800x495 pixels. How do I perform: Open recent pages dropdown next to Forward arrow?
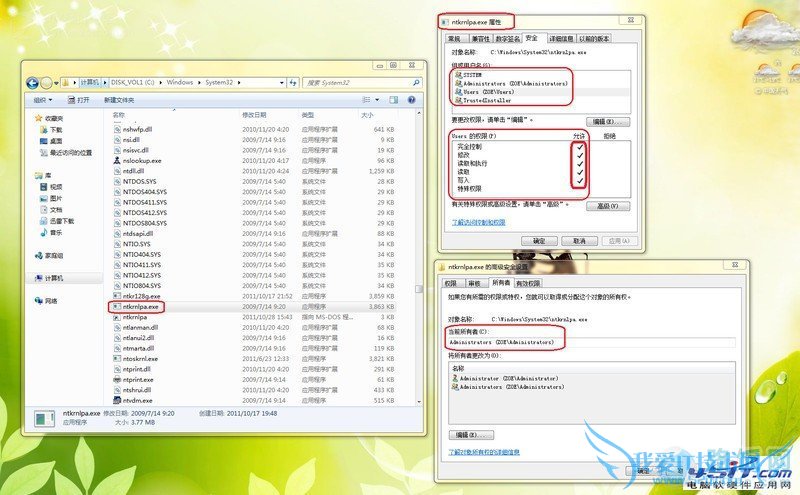click(x=56, y=83)
